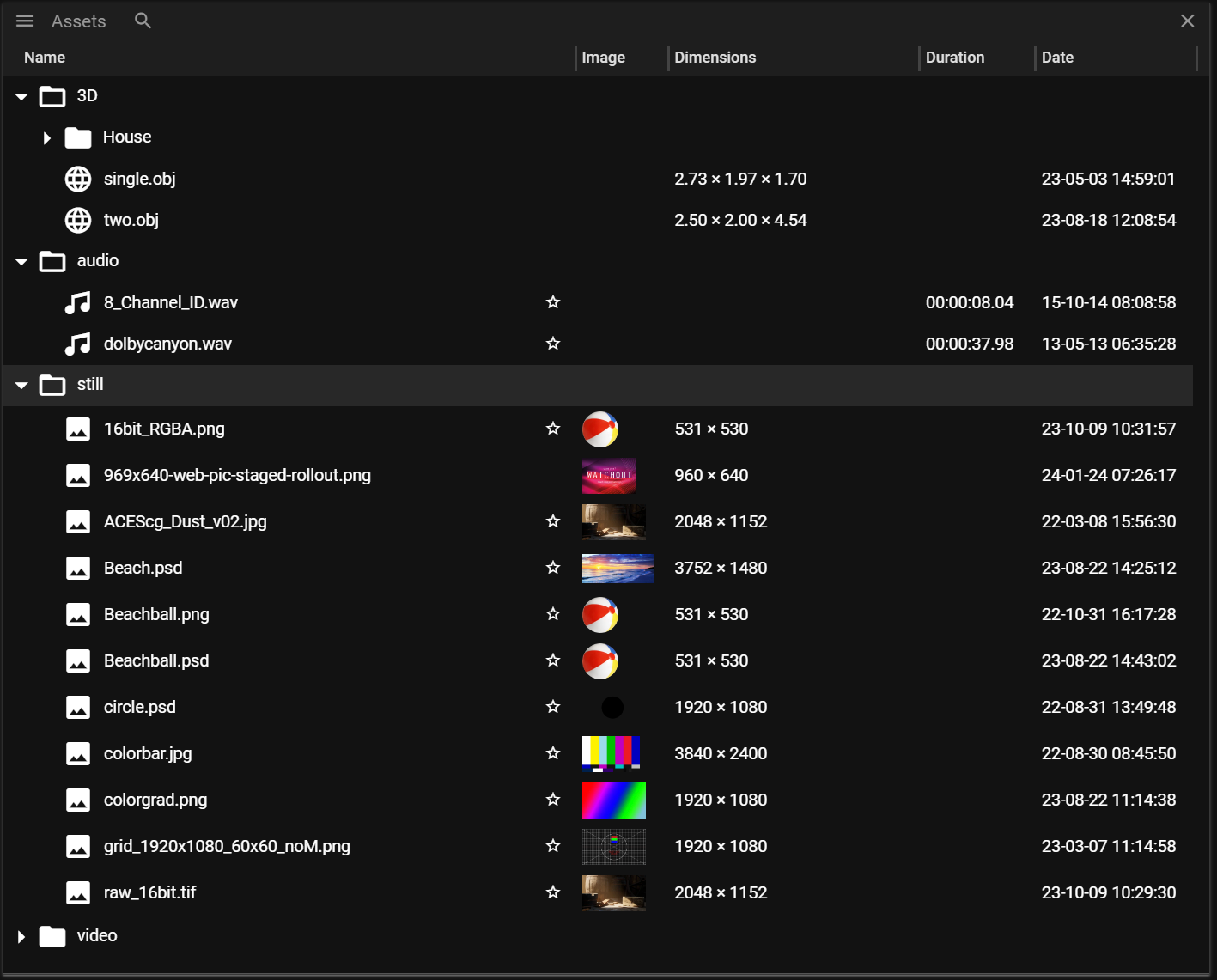1217x980 pixels.
Task: Toggle the star for dolbycanyon.wav
Action: tap(553, 343)
